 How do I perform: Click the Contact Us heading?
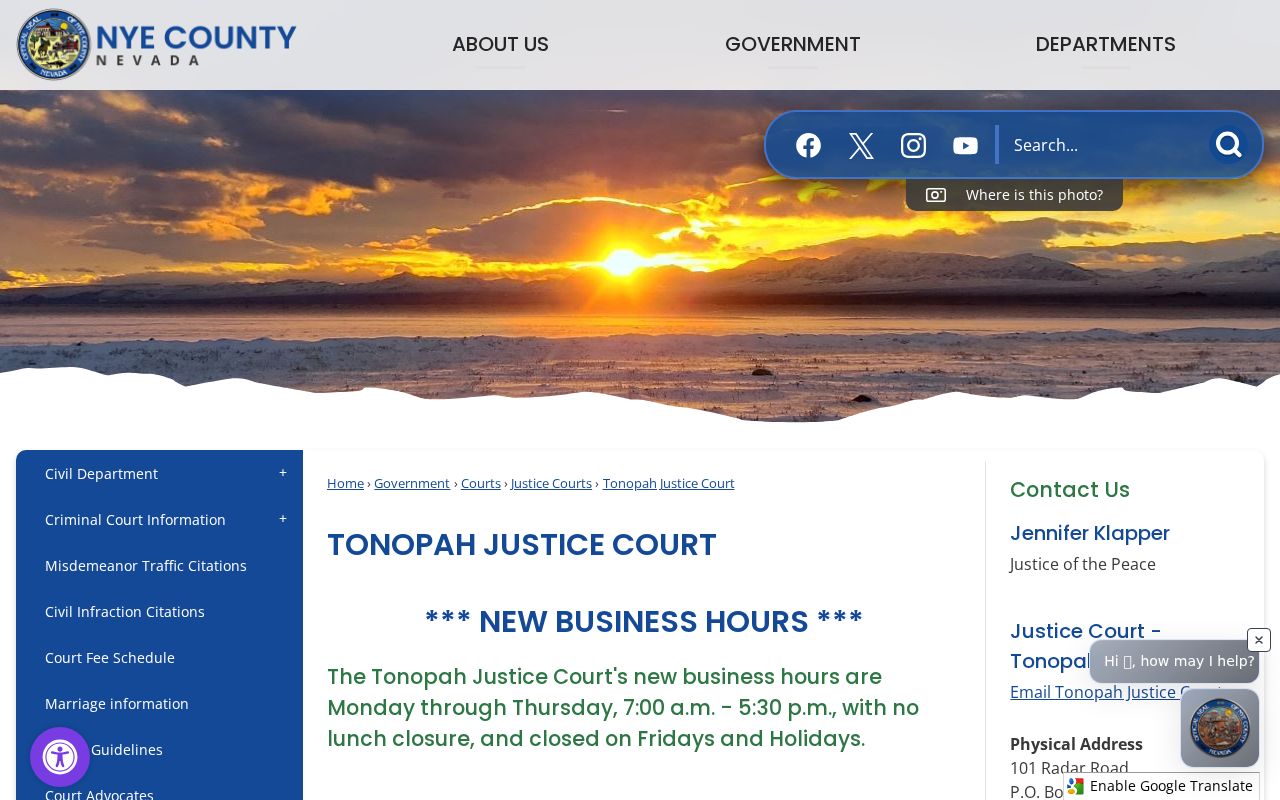[x=1070, y=489]
